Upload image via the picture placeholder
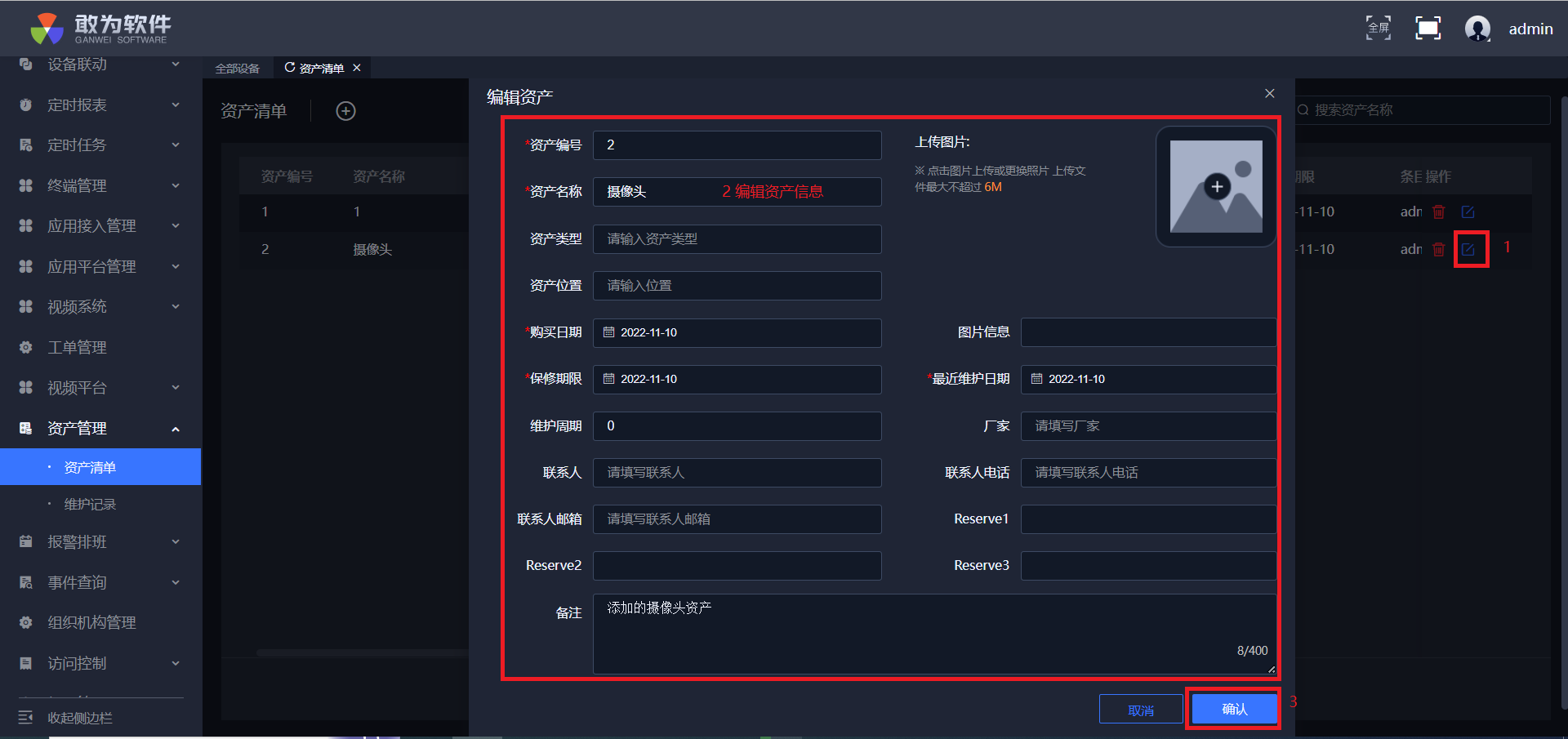The image size is (1568, 739). pos(1215,186)
